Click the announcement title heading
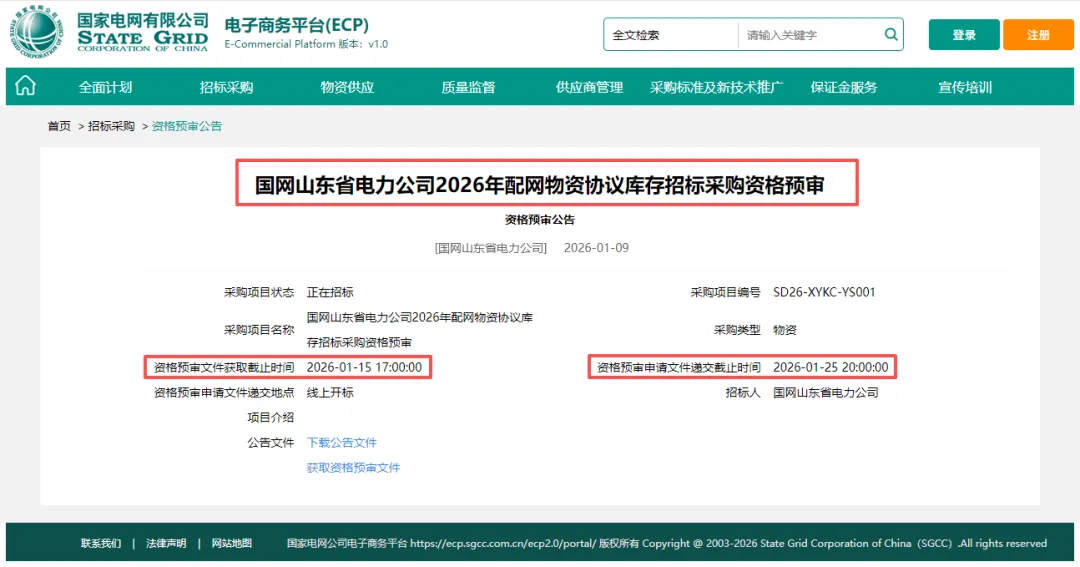This screenshot has width=1080, height=567. tap(539, 185)
